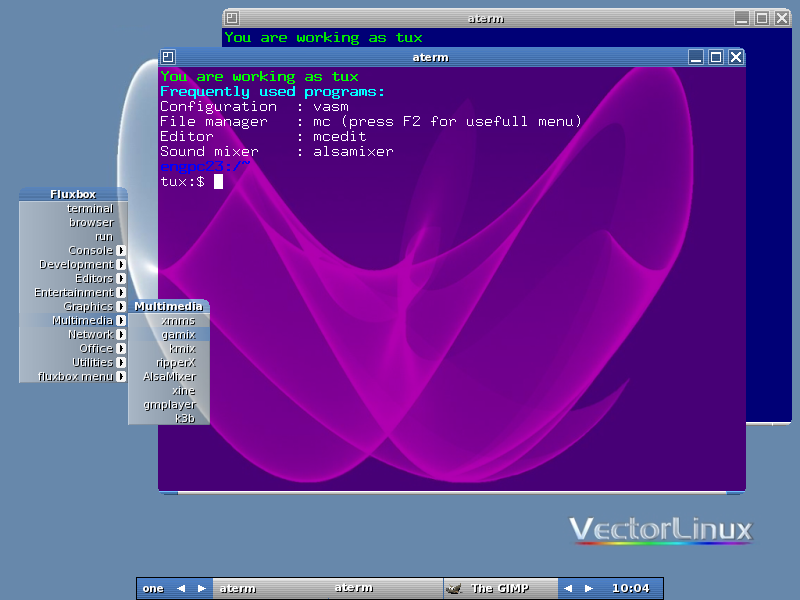Click the previous window arrow beside the clock
The width and height of the screenshot is (800, 600).
[x=568, y=589]
